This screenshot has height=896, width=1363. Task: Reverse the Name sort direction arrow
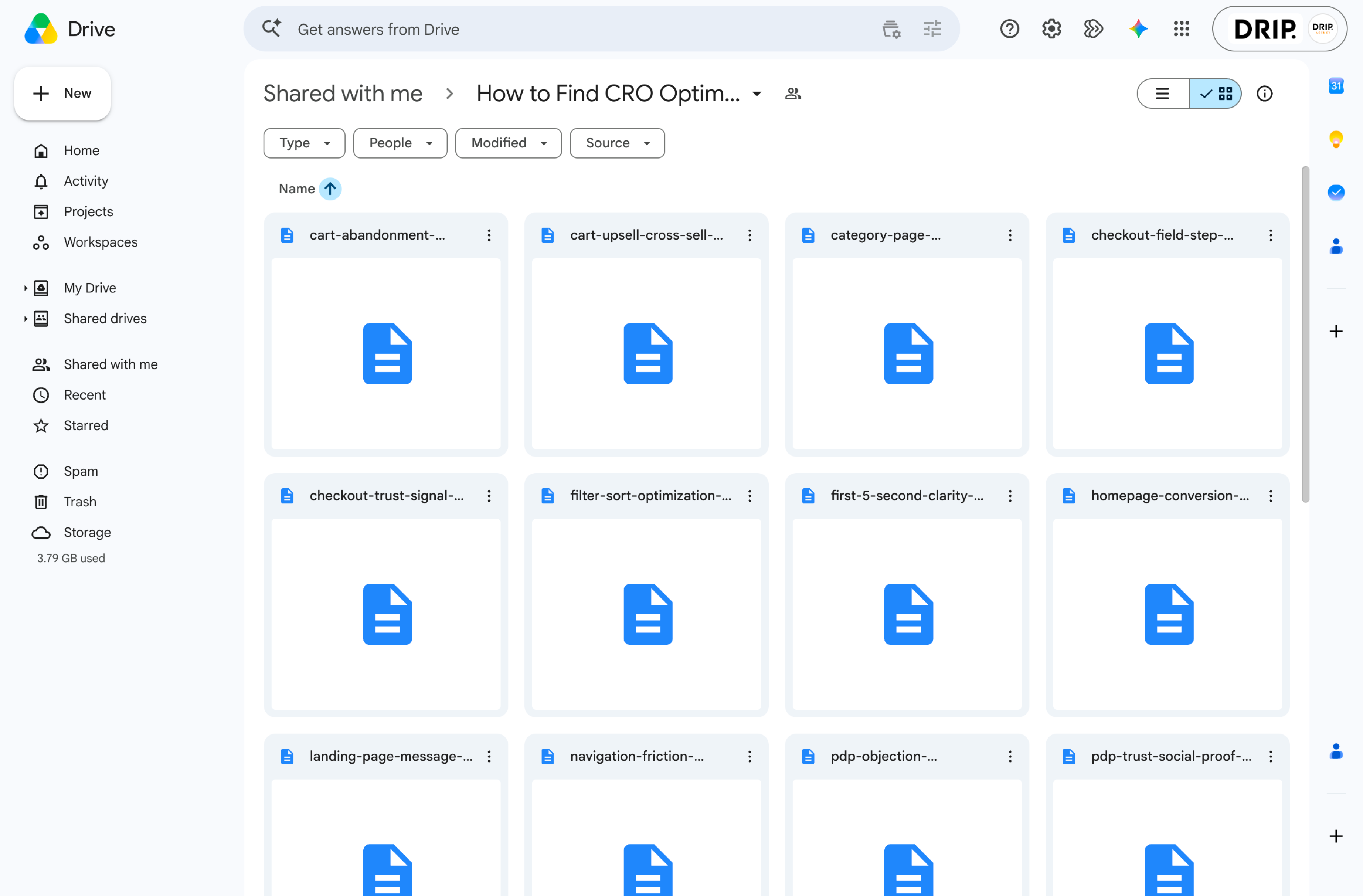pos(330,189)
